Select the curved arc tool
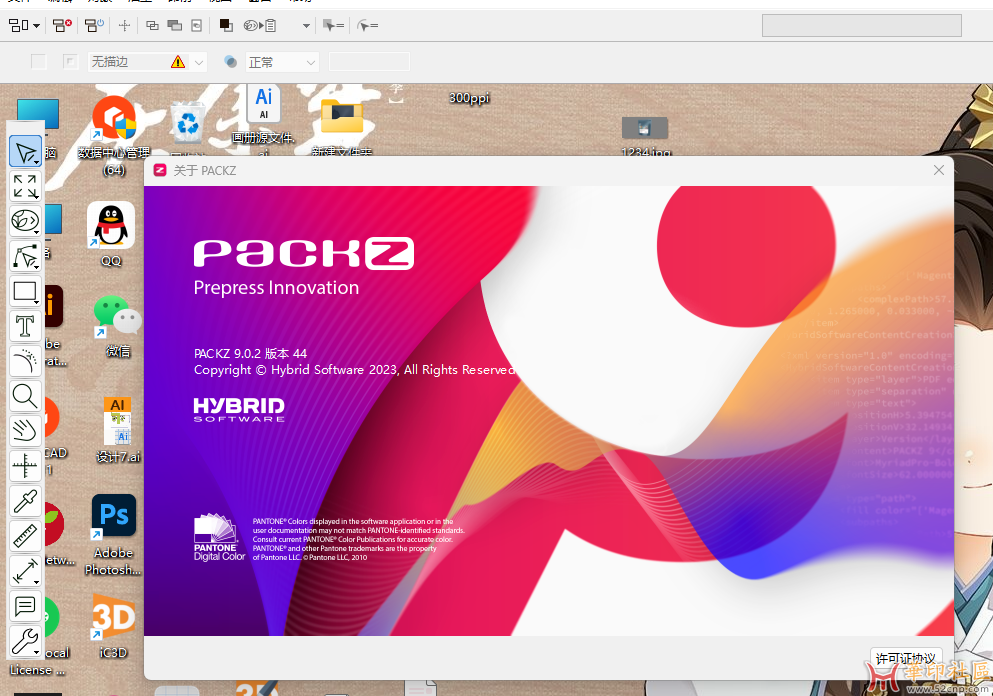 25,361
